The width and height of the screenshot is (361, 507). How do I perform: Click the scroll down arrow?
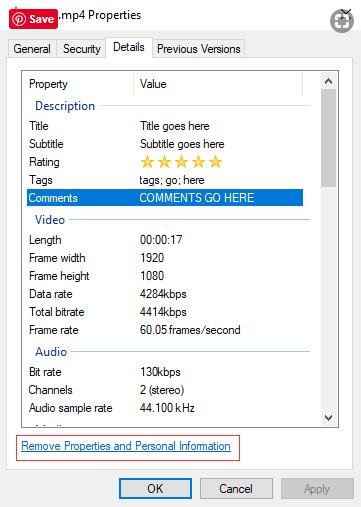pos(328,417)
